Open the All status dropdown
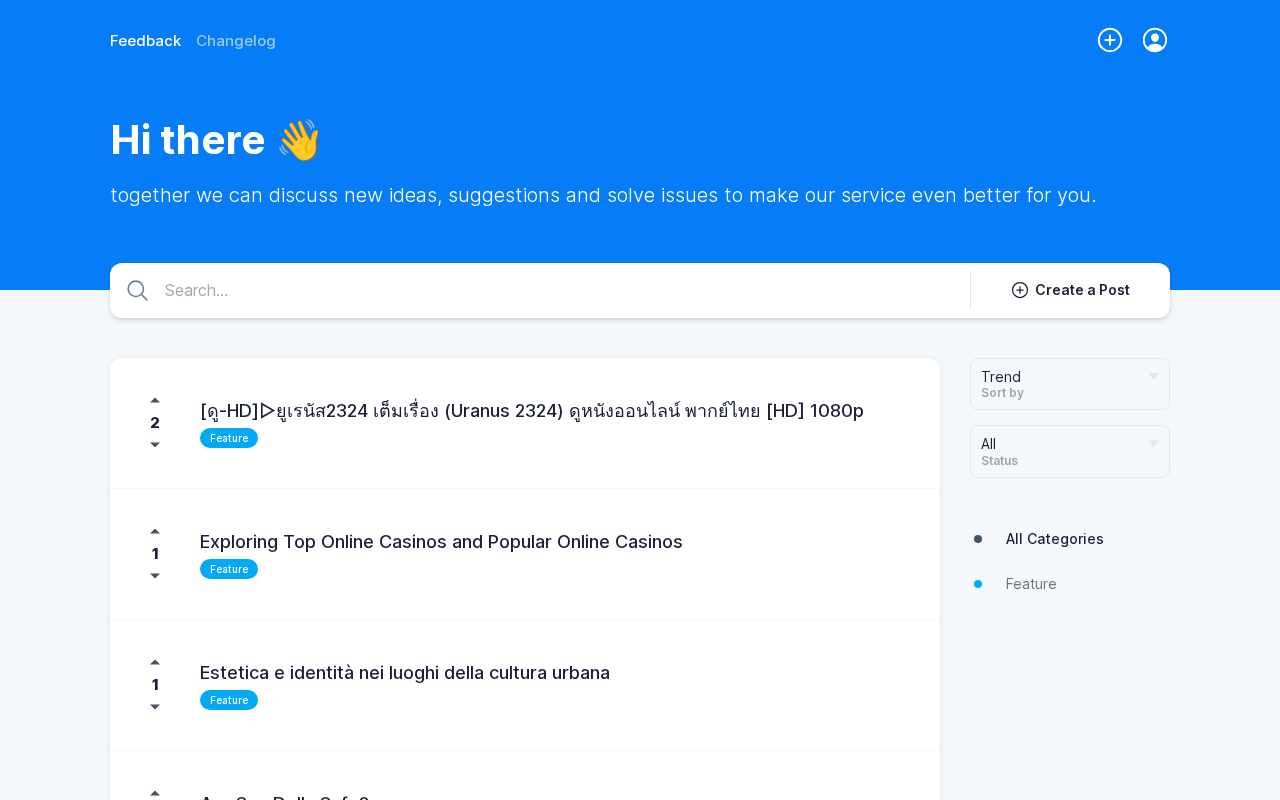This screenshot has height=800, width=1280. (1069, 451)
